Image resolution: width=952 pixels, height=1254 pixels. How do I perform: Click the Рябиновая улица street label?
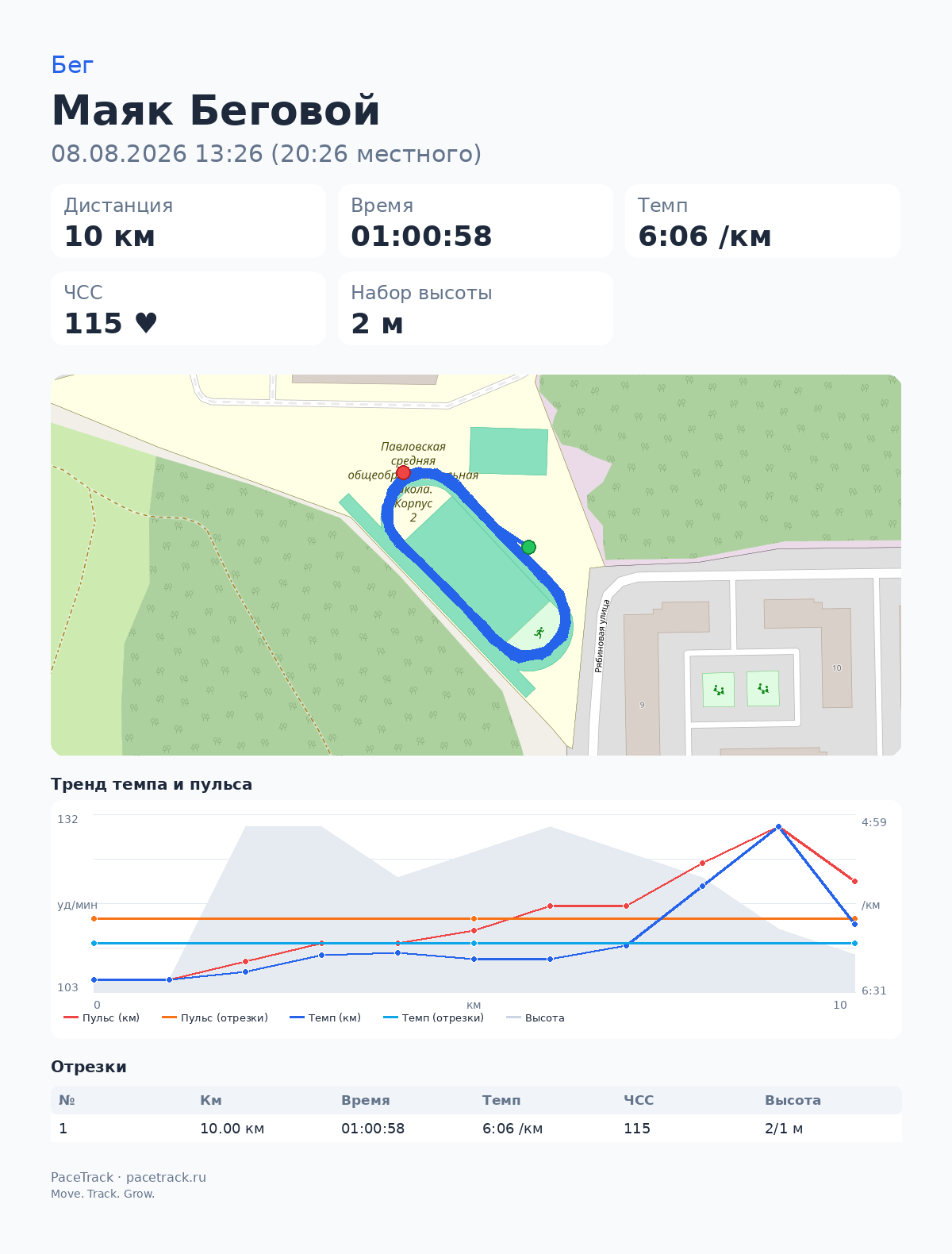(x=601, y=637)
